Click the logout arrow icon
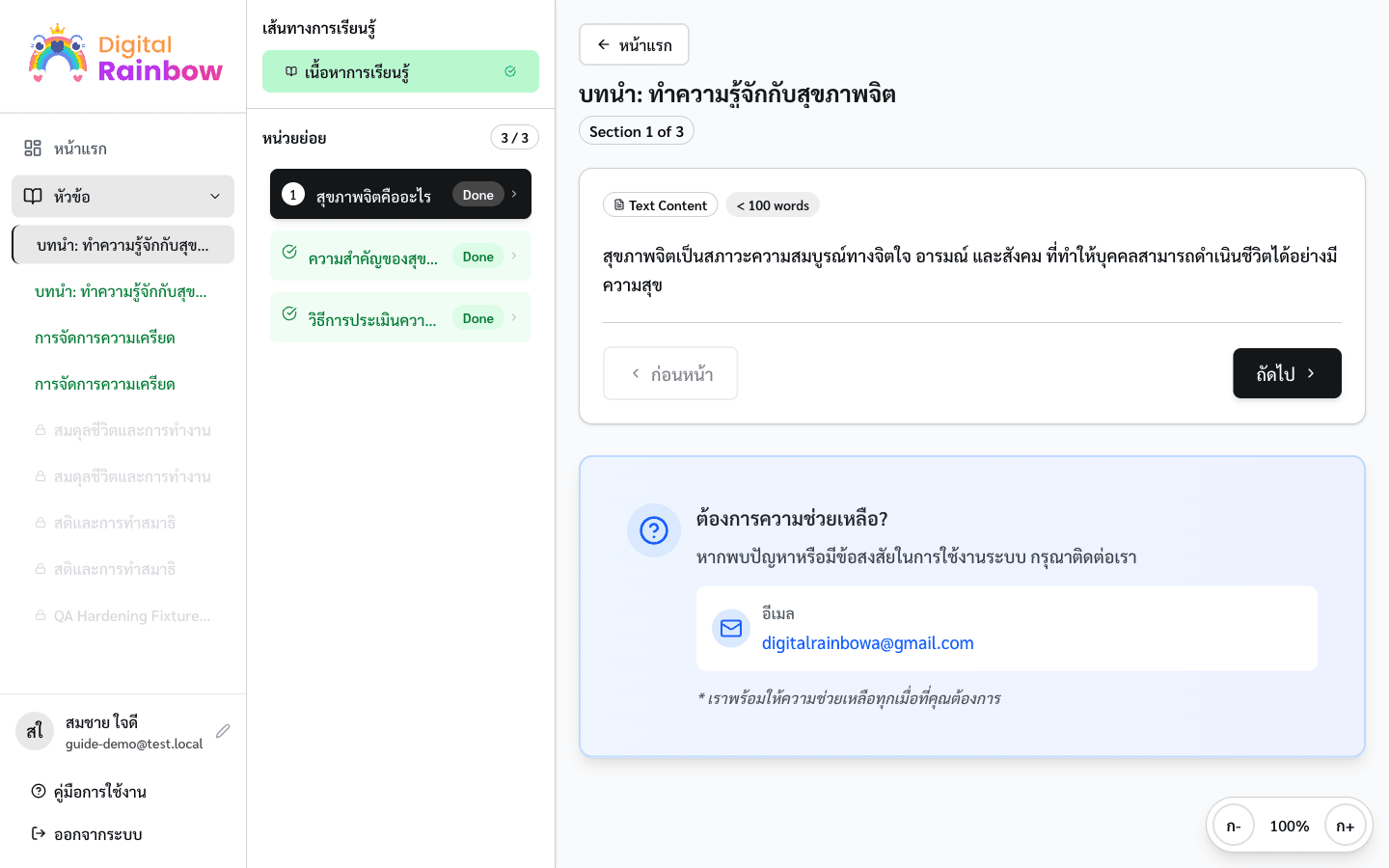 pyautogui.click(x=39, y=833)
